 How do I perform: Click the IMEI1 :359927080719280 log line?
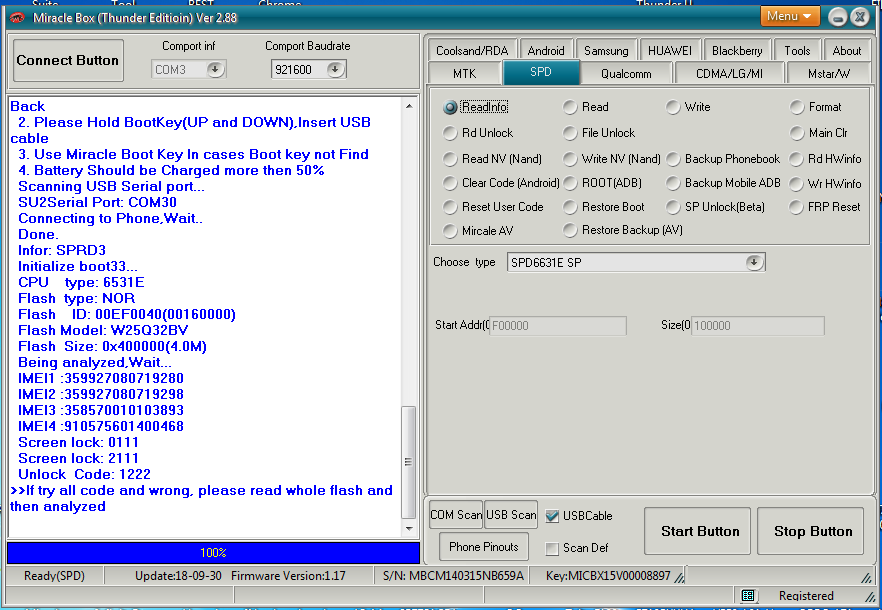click(101, 378)
